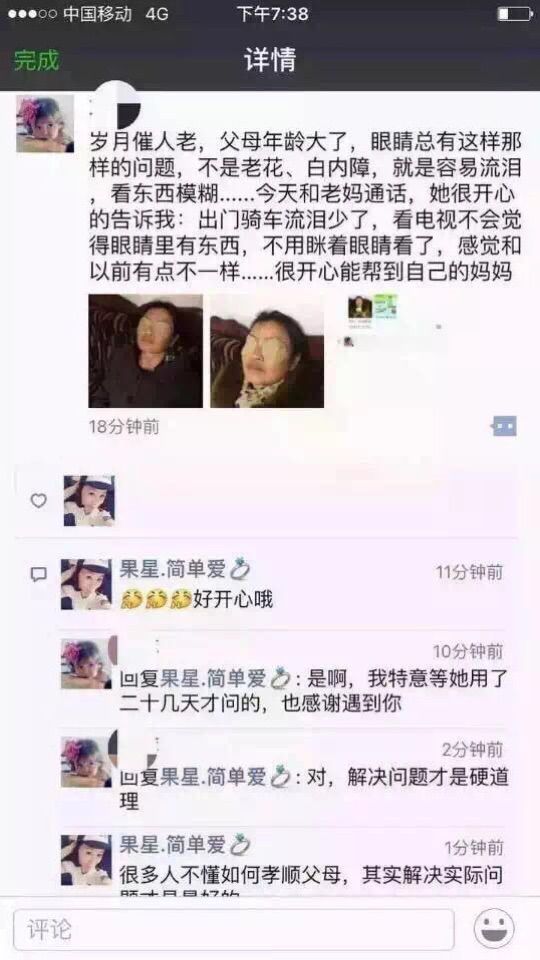
Task: Tap the heart like icon
Action: point(39,501)
